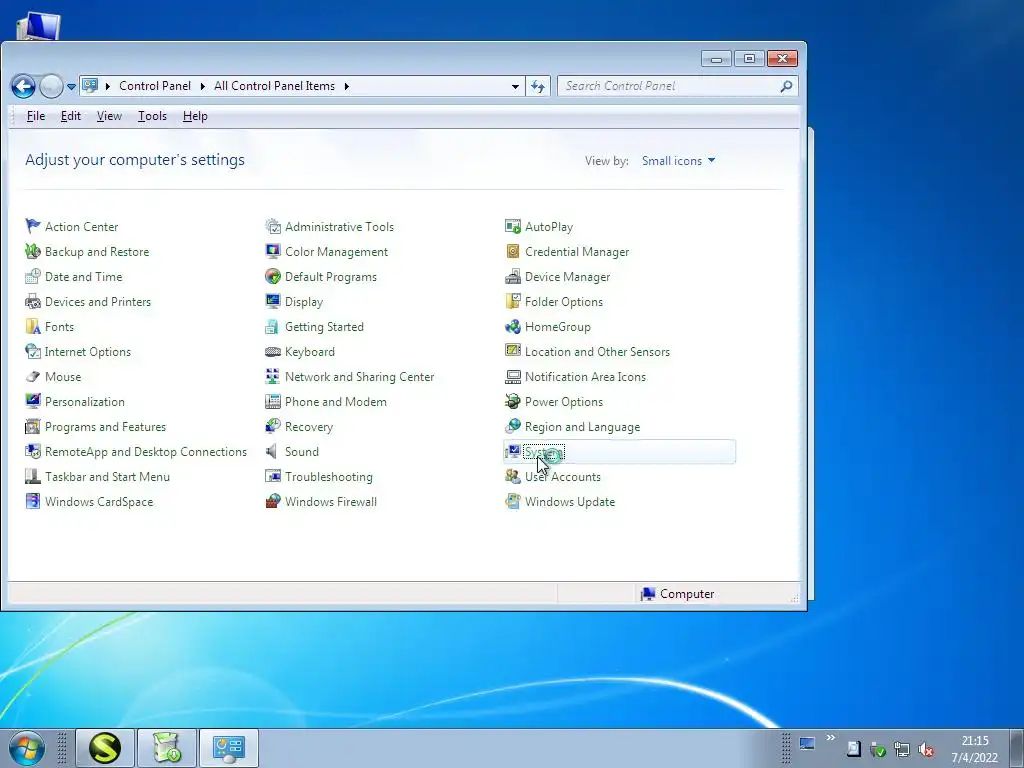Click the User Accounts icon
The image size is (1024, 768).
(513, 476)
